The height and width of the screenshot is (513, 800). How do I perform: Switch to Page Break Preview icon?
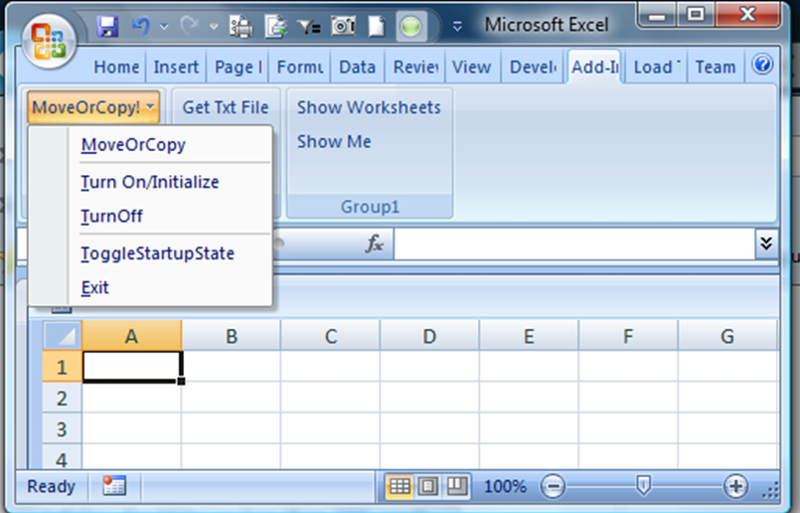pos(457,486)
